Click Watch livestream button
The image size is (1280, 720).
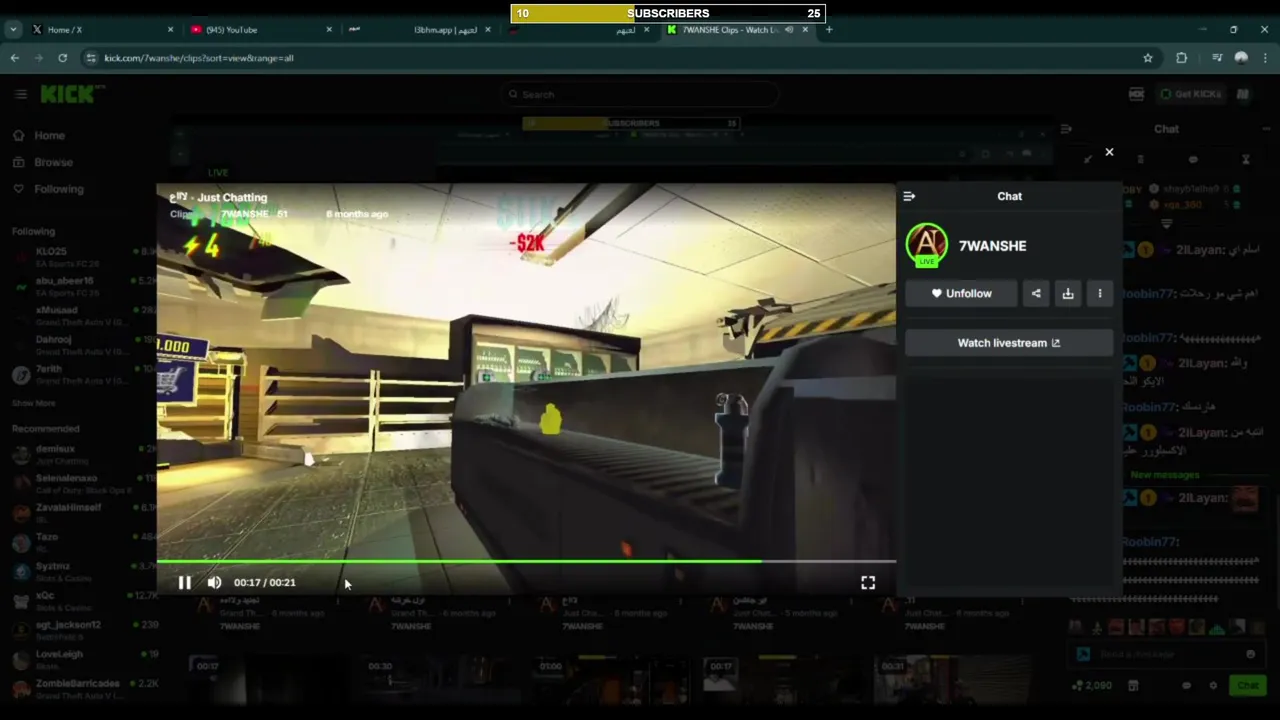(x=1009, y=343)
